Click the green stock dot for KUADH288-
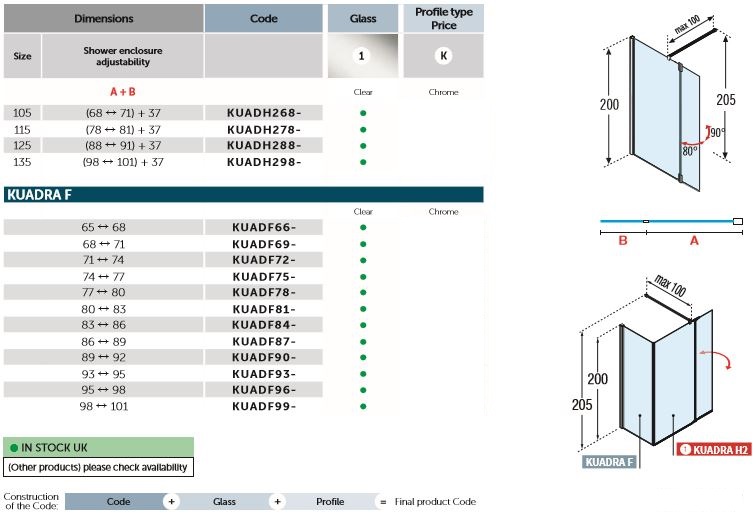This screenshot has width=756, height=521. coord(363,146)
